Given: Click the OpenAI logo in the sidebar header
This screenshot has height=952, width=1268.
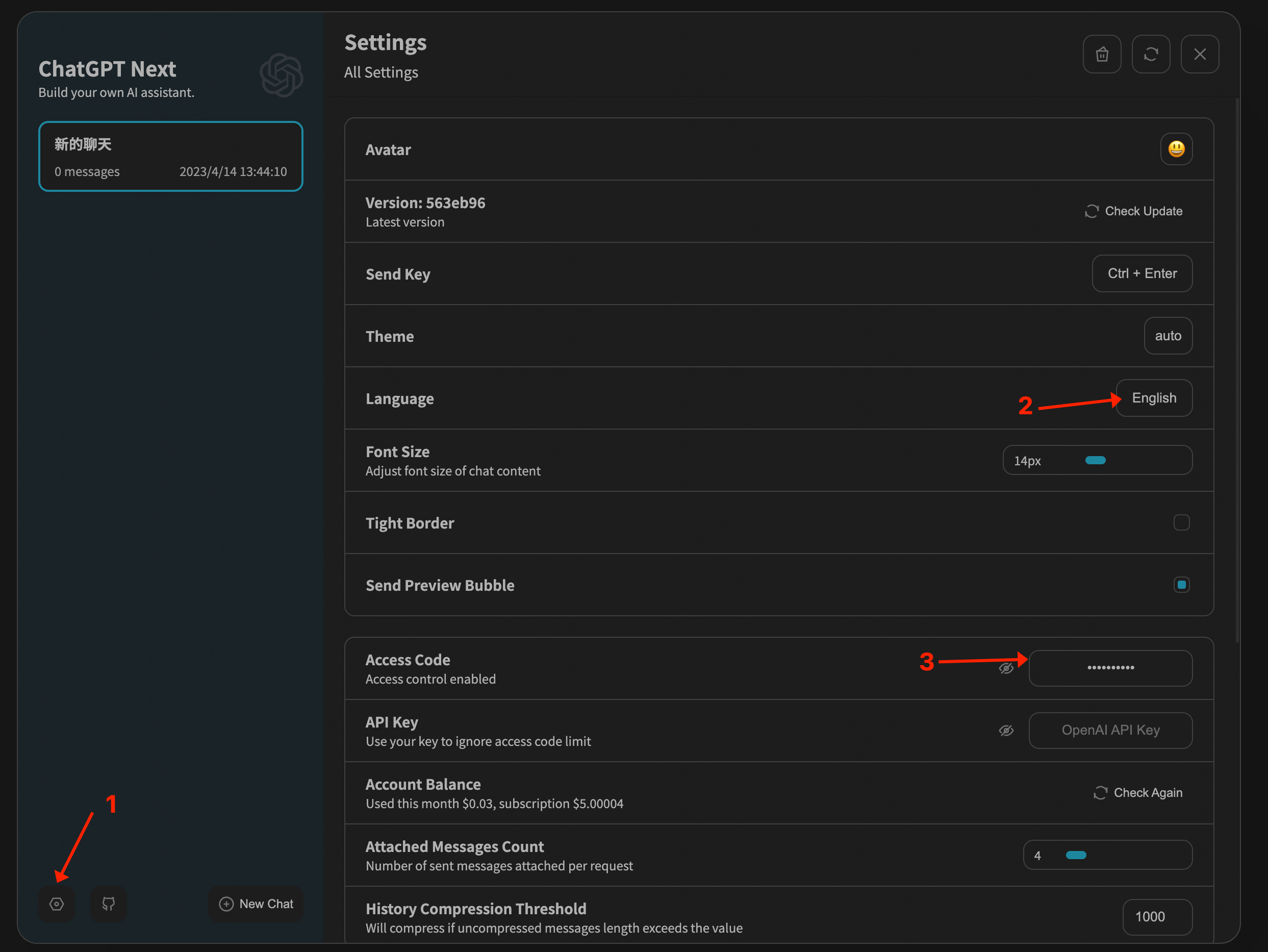Looking at the screenshot, I should tap(282, 75).
